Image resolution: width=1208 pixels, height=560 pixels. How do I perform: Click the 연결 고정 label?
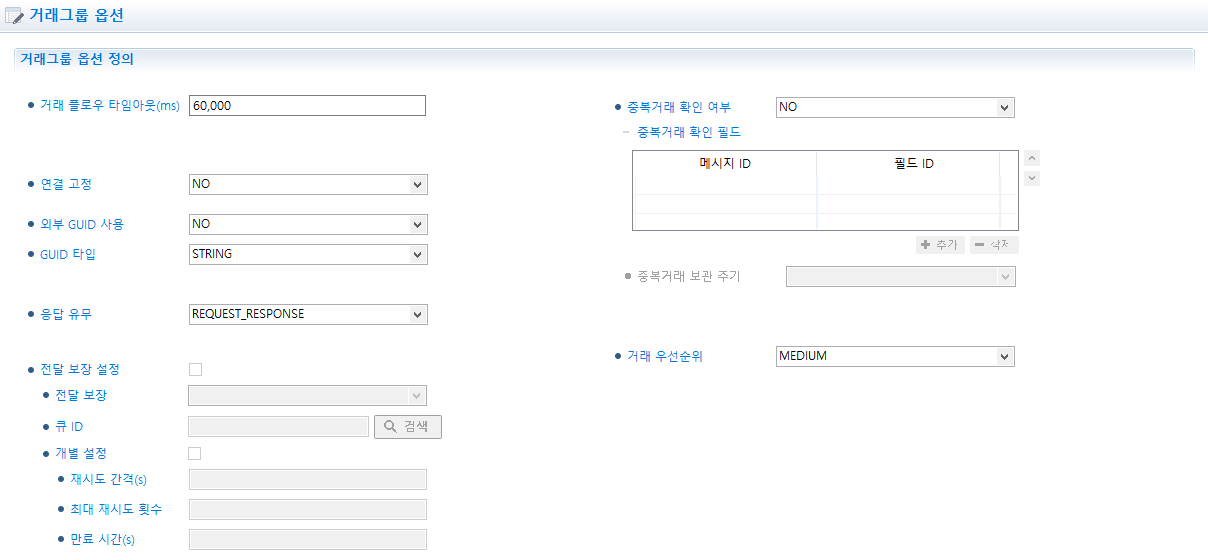click(x=66, y=184)
